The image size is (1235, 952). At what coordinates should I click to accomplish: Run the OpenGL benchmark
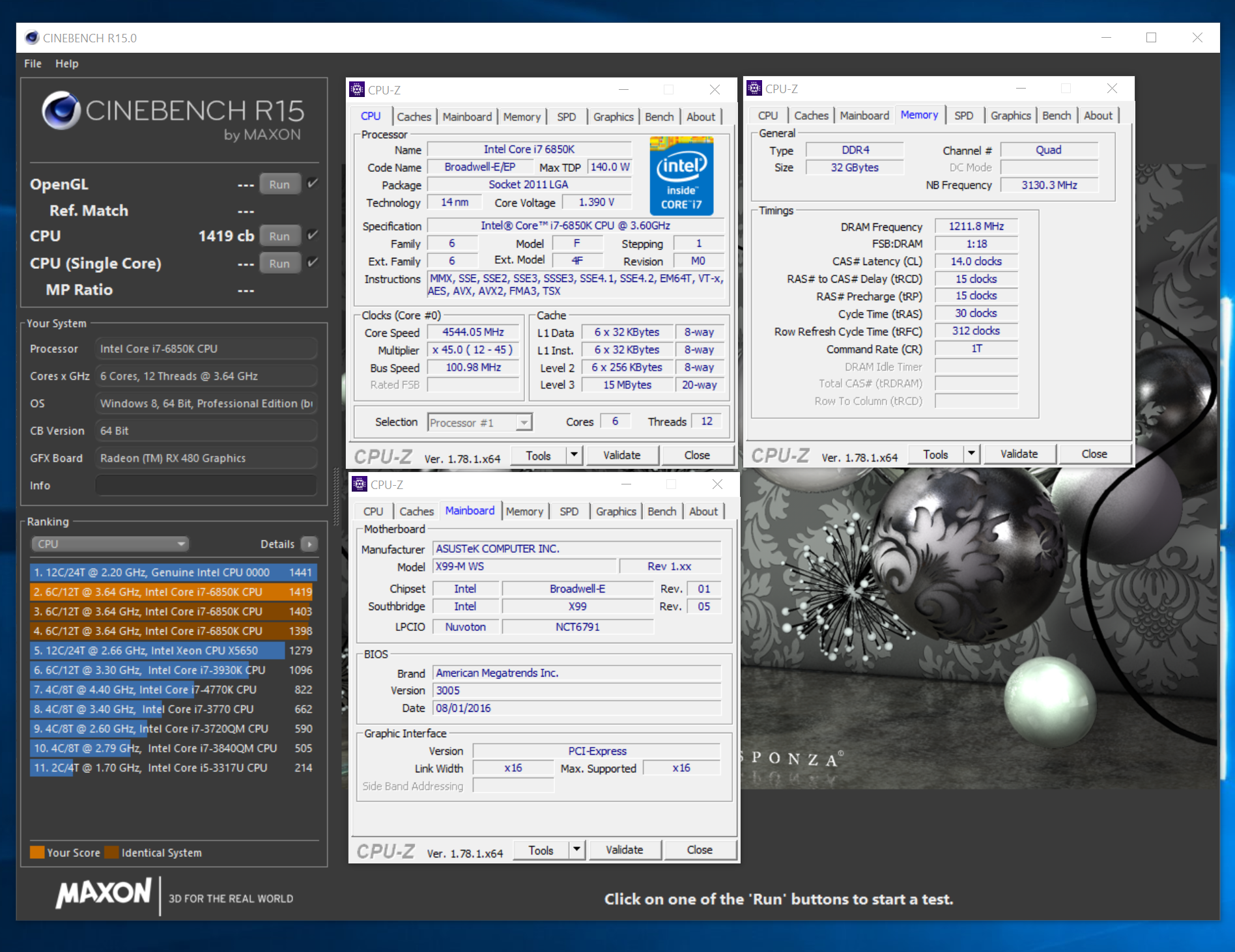tap(280, 184)
